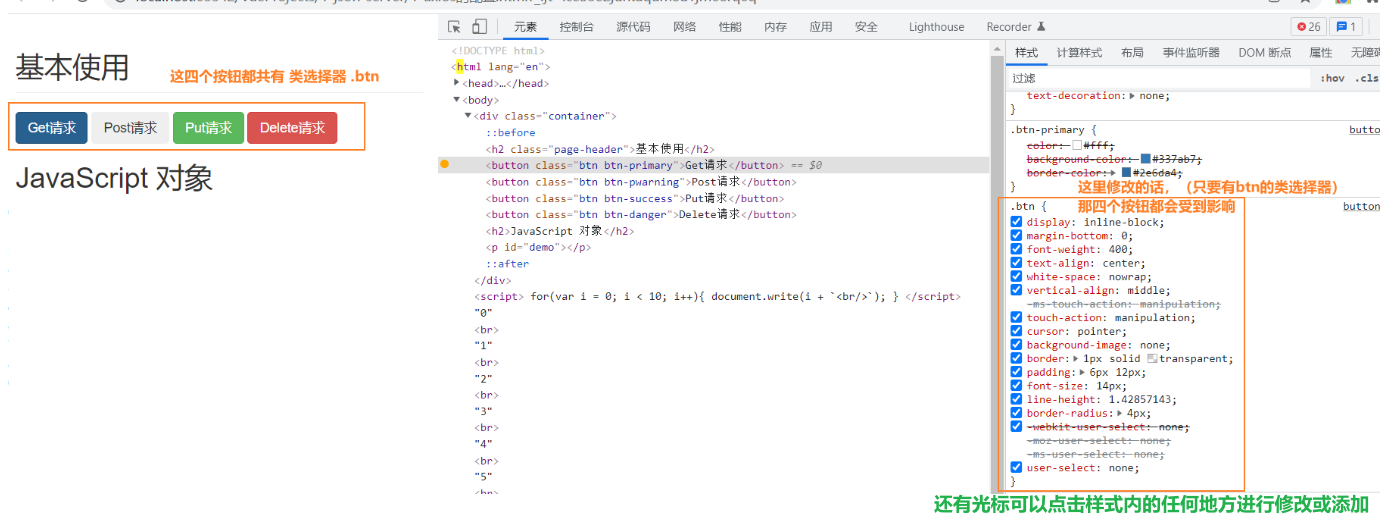This screenshot has height=515, width=1388.
Task: Select the 计算样式 (Computed) sidebar tab
Action: coord(1079,53)
